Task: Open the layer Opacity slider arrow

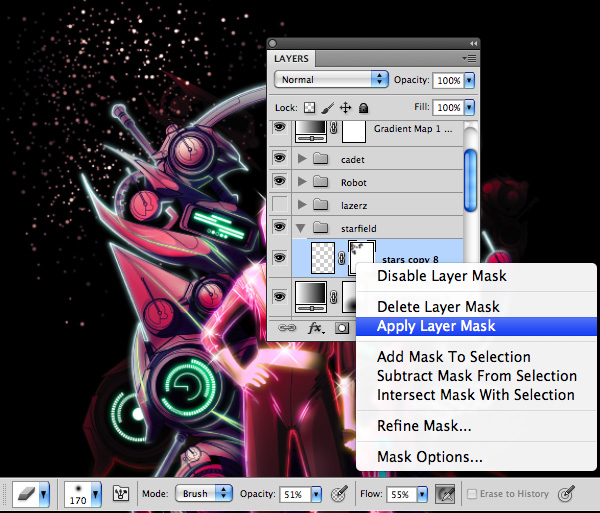Action: (x=470, y=80)
